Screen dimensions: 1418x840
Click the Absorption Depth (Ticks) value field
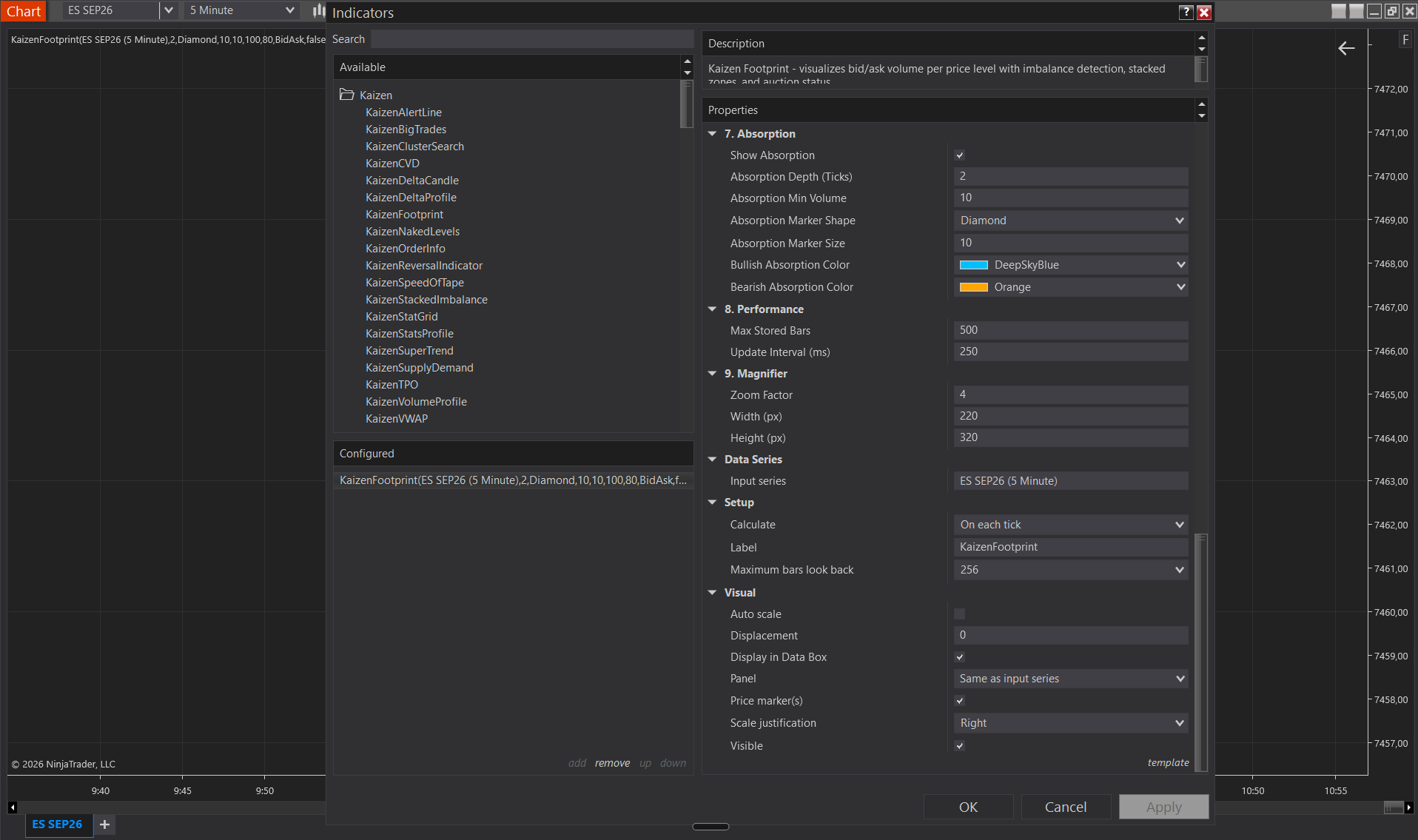pyautogui.click(x=1071, y=176)
